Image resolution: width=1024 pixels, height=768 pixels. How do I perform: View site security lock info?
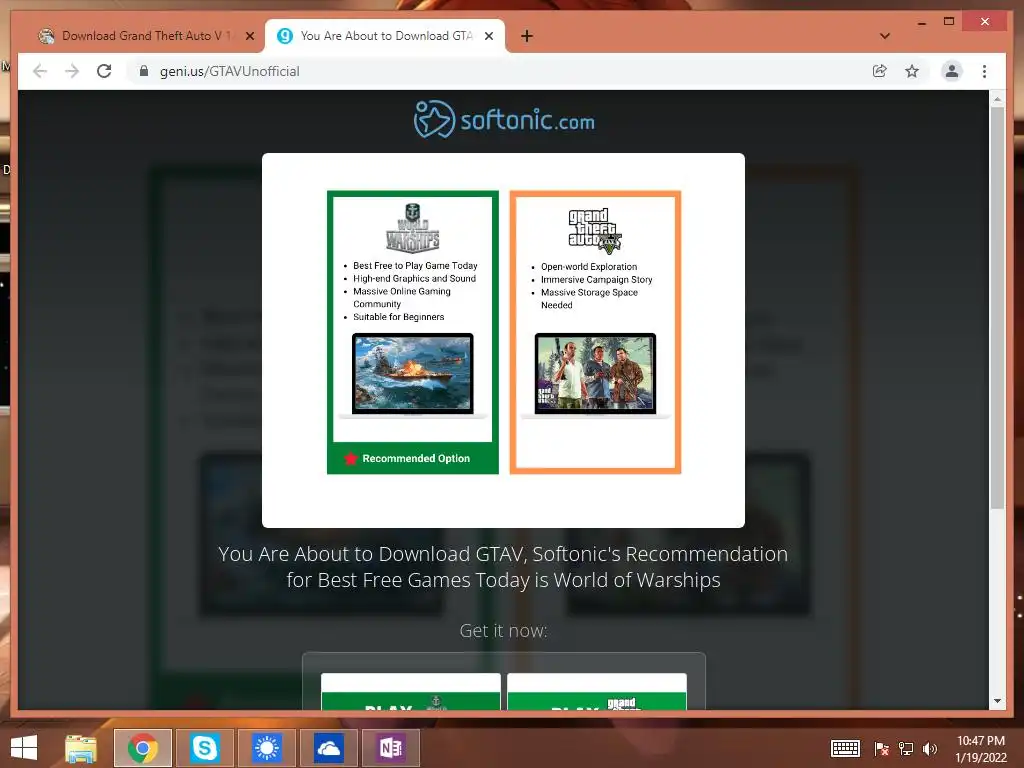click(x=144, y=71)
